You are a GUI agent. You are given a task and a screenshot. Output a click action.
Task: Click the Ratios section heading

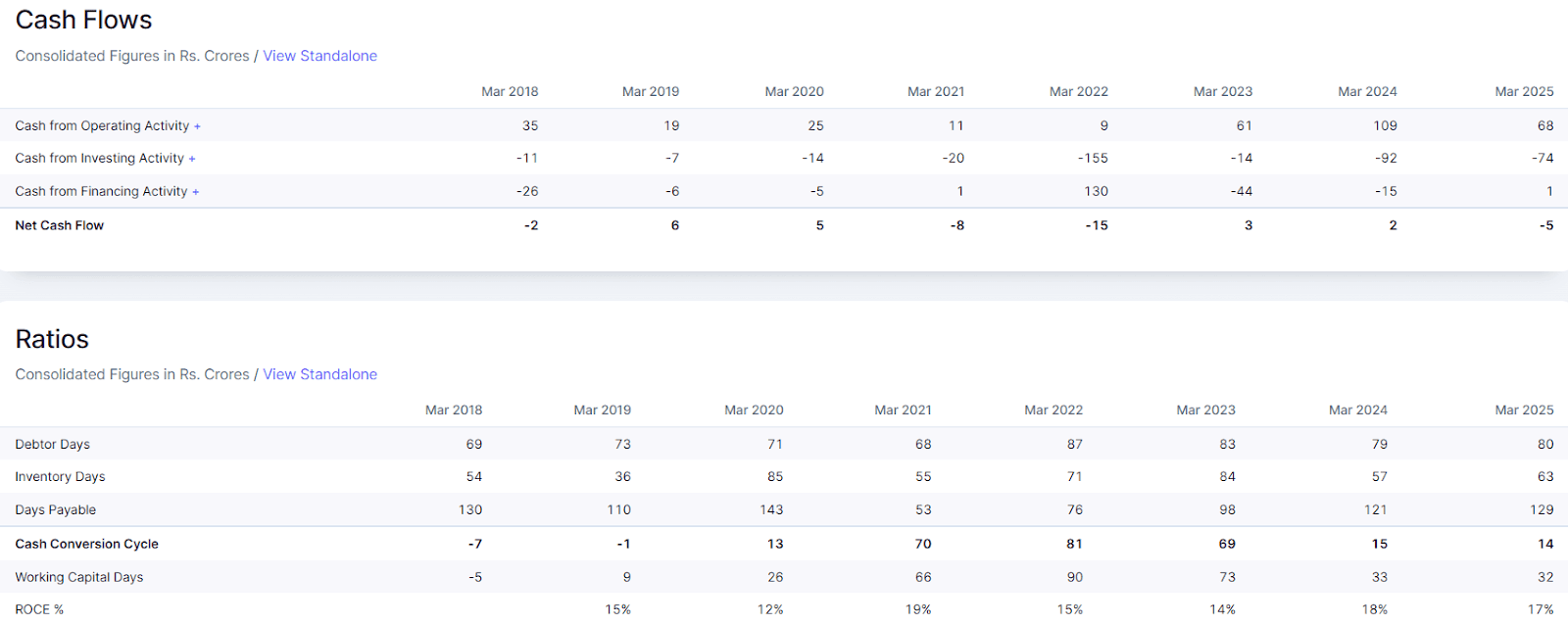pyautogui.click(x=52, y=339)
